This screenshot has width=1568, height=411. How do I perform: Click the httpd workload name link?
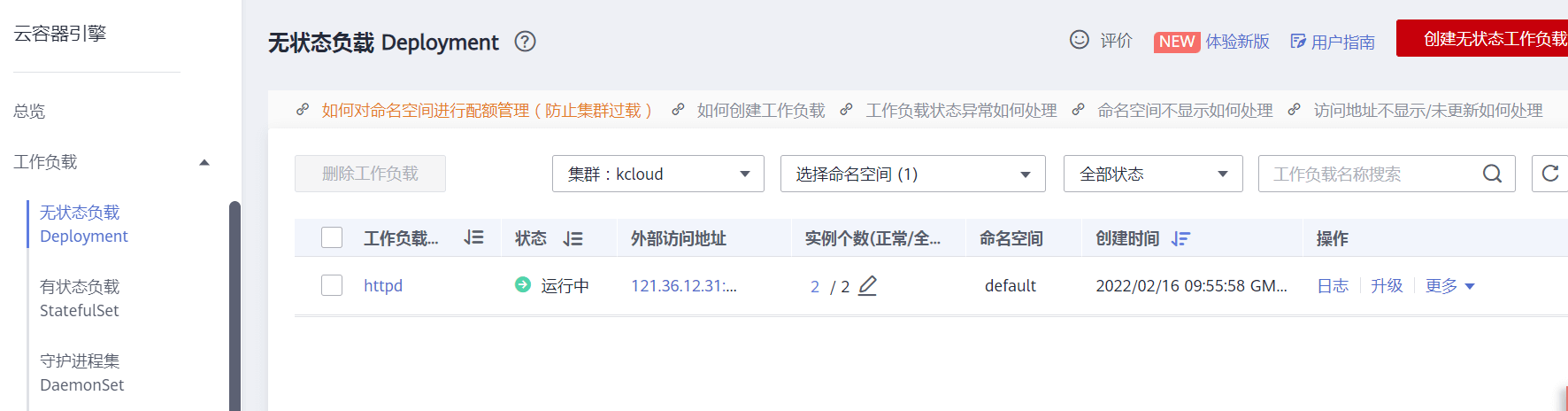point(383,285)
